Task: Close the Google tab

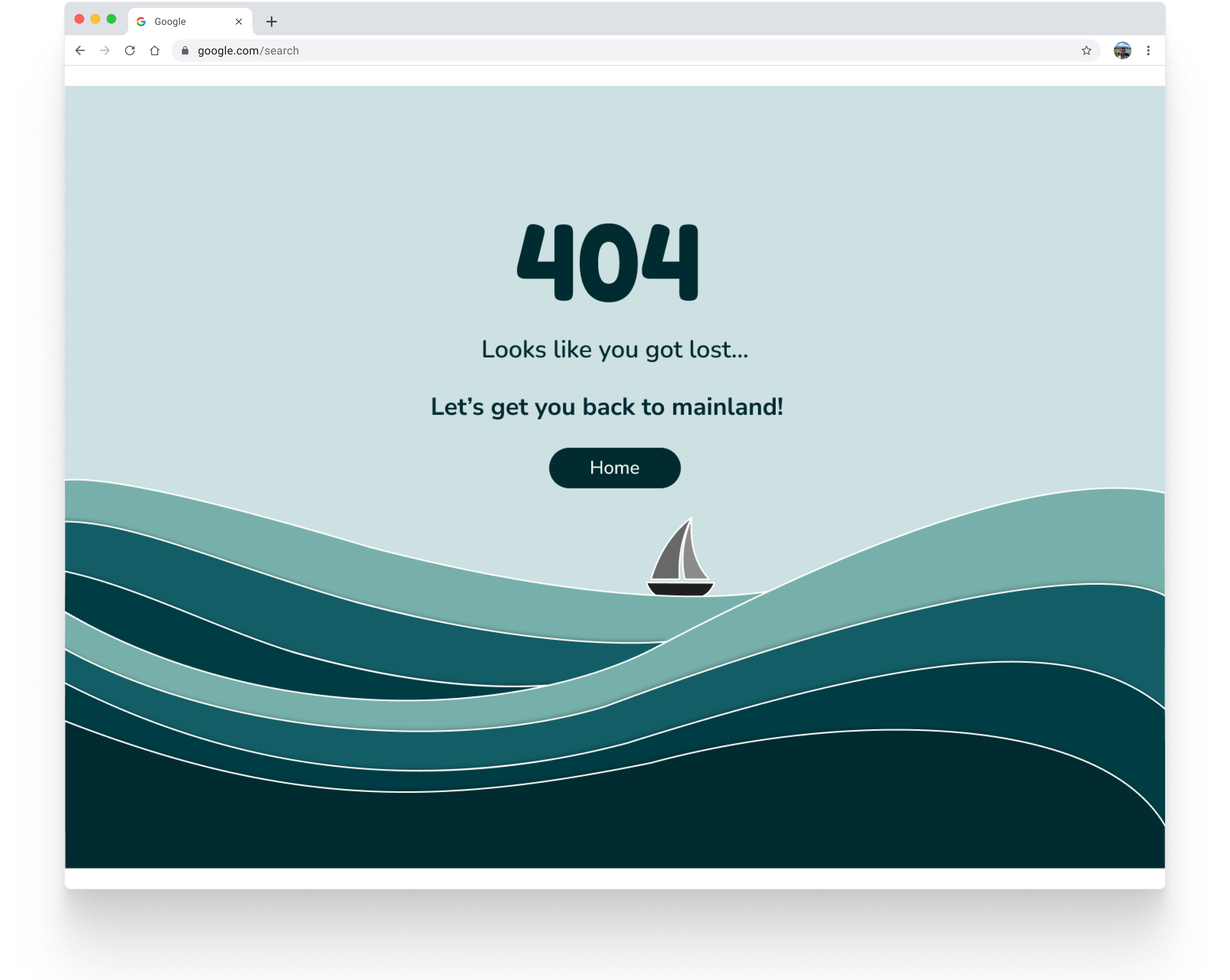Action: tap(238, 22)
